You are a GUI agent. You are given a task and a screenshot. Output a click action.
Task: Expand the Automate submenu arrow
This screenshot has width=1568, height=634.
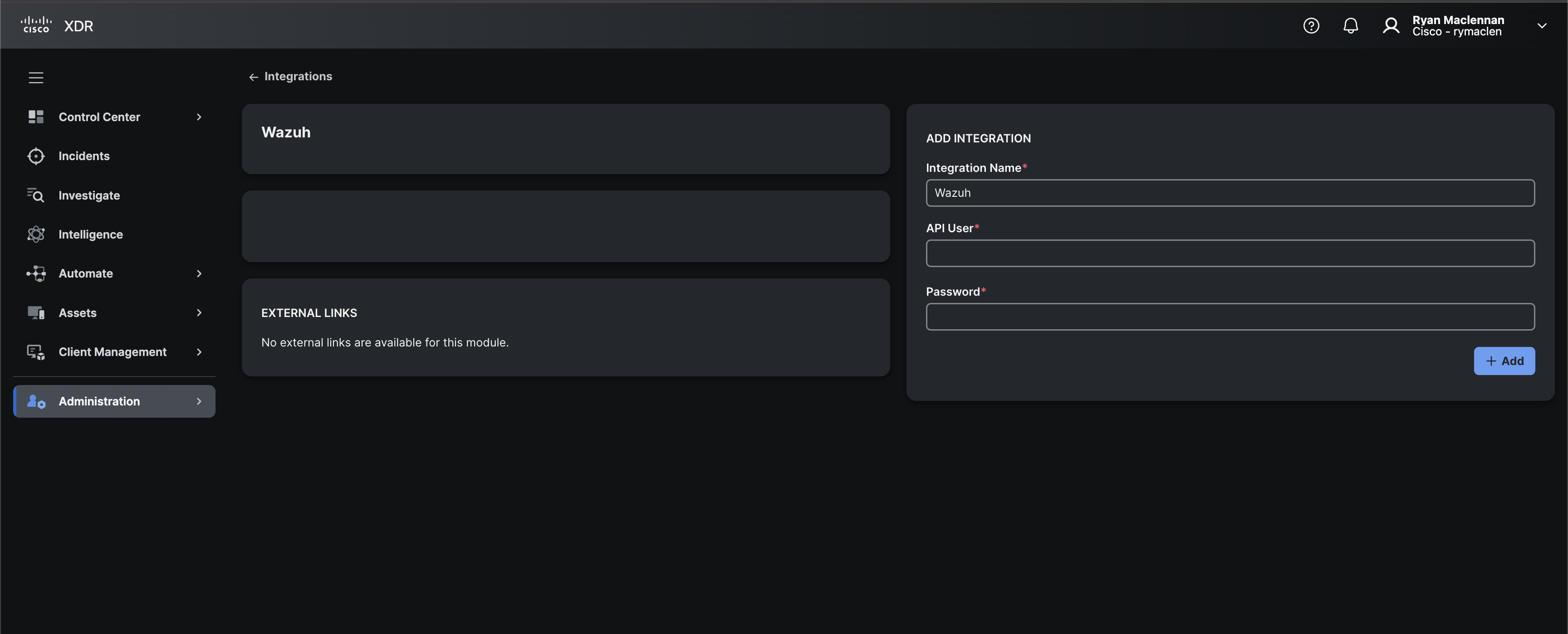click(x=199, y=274)
